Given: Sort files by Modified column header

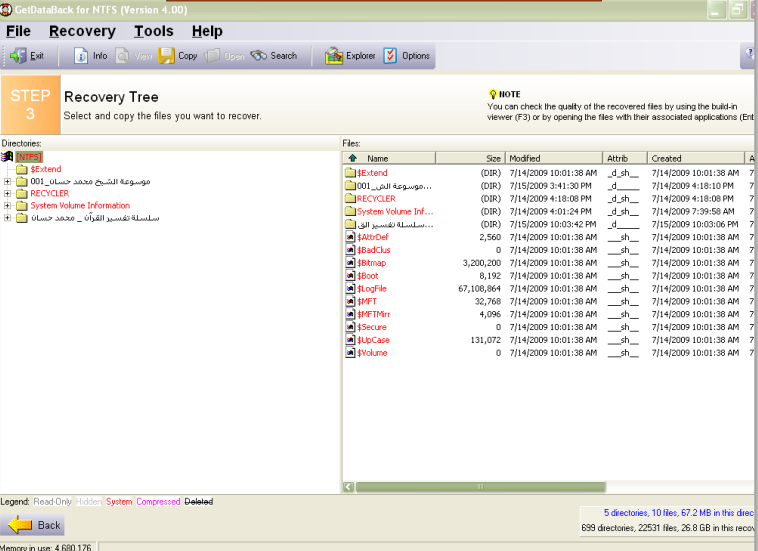Looking at the screenshot, I should (554, 158).
